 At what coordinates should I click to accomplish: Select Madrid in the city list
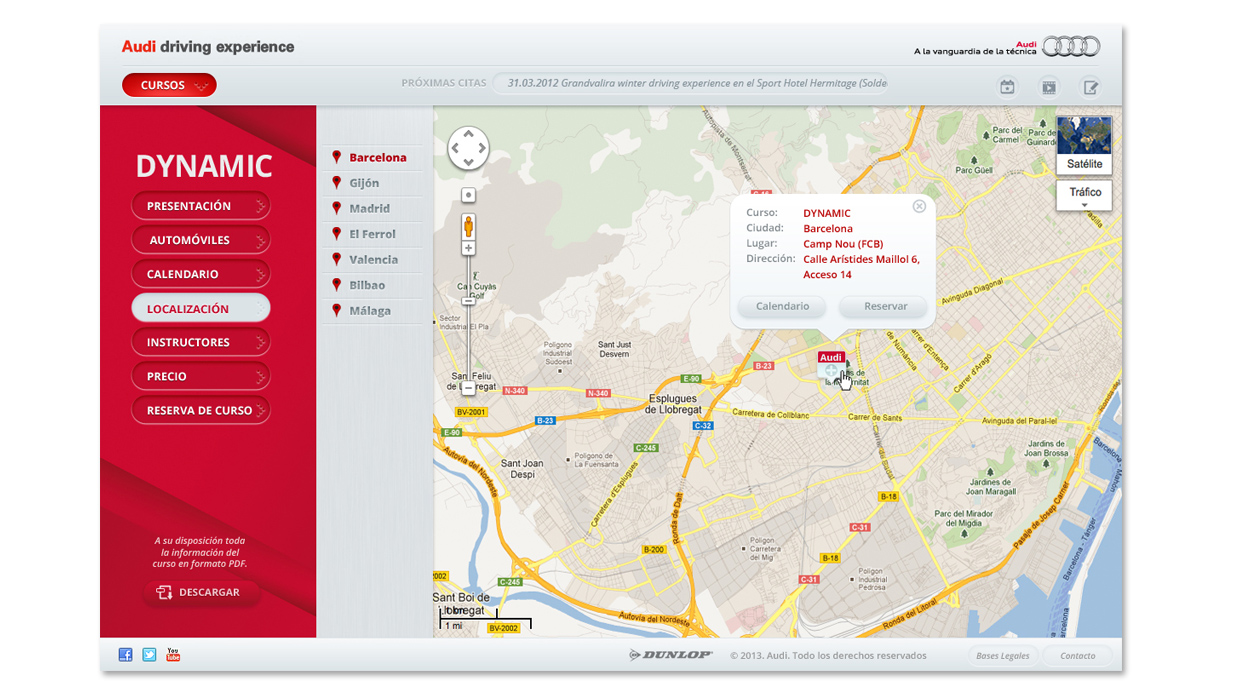(370, 208)
